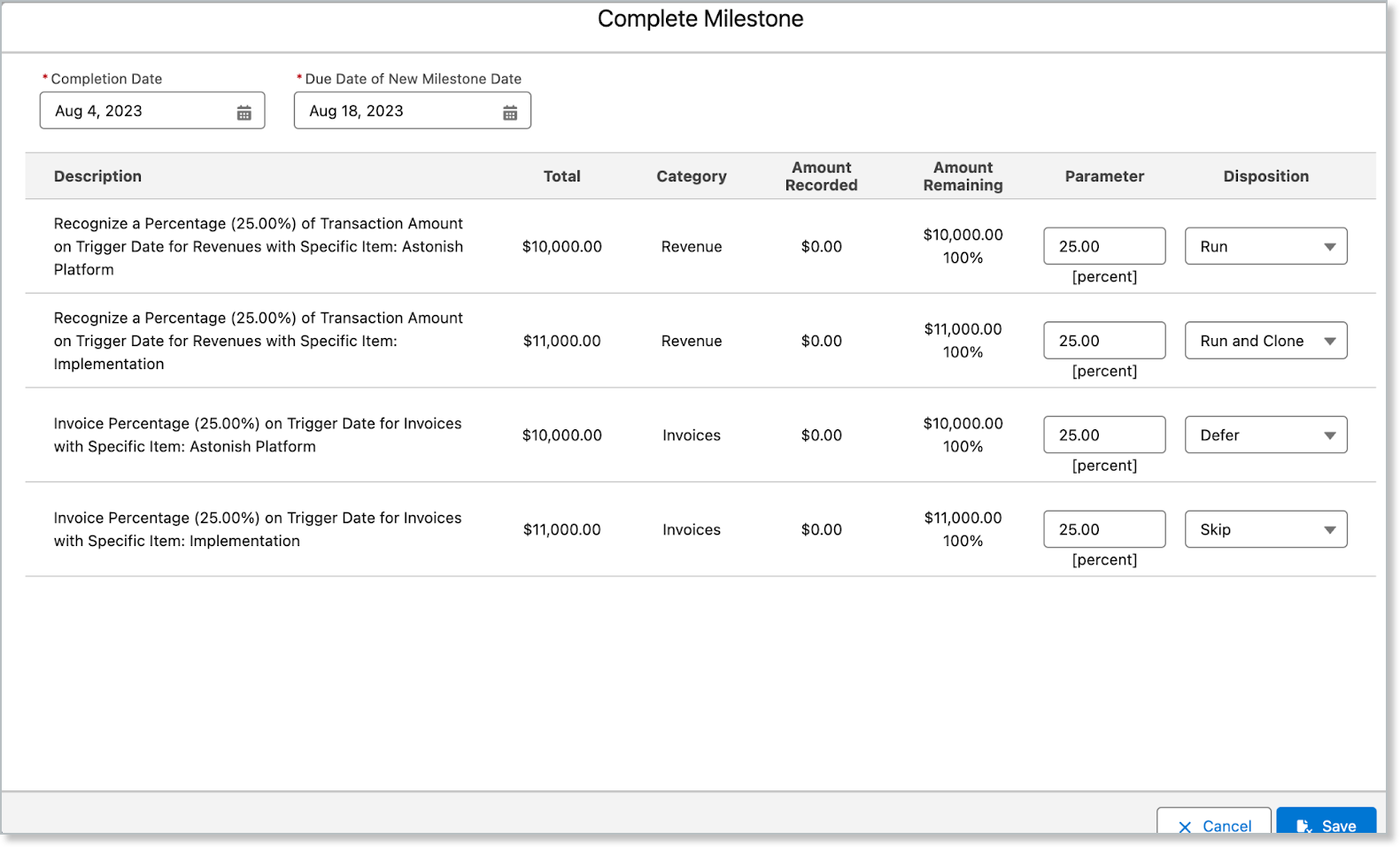Viewport: 1400px width, 847px height.
Task: Click the Category column header
Action: pos(692,176)
